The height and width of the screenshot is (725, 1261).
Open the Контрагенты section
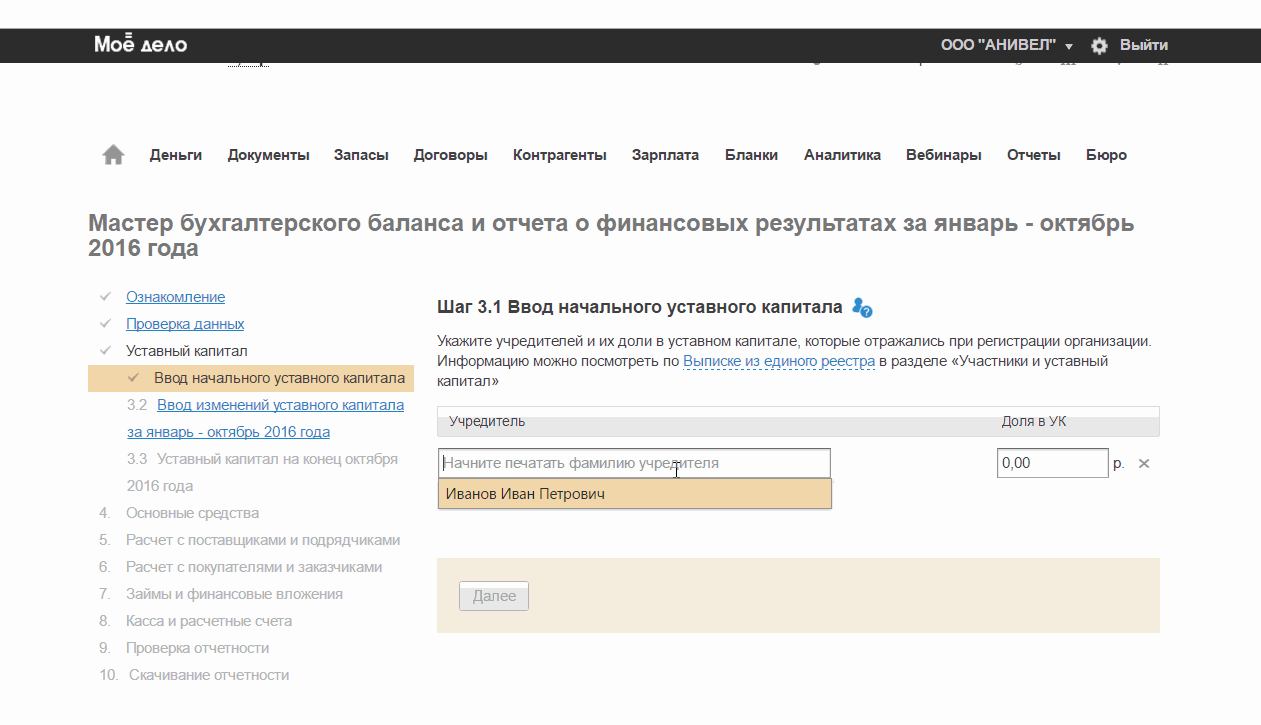(559, 155)
